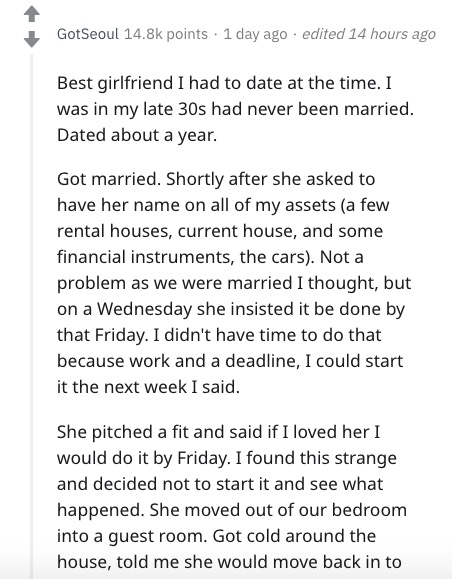Click the 'late 30s had never been married' line
Viewport: 452px width, 579px height.
pyautogui.click(x=235, y=109)
